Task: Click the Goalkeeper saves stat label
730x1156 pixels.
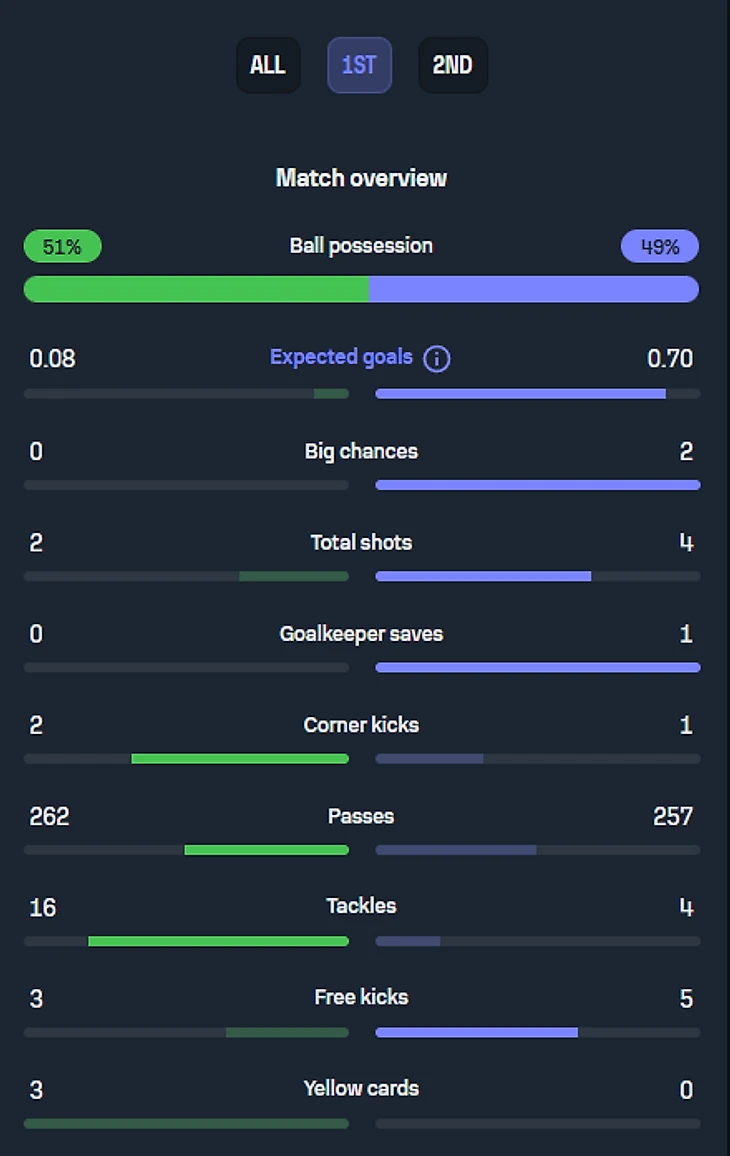Action: [x=361, y=633]
